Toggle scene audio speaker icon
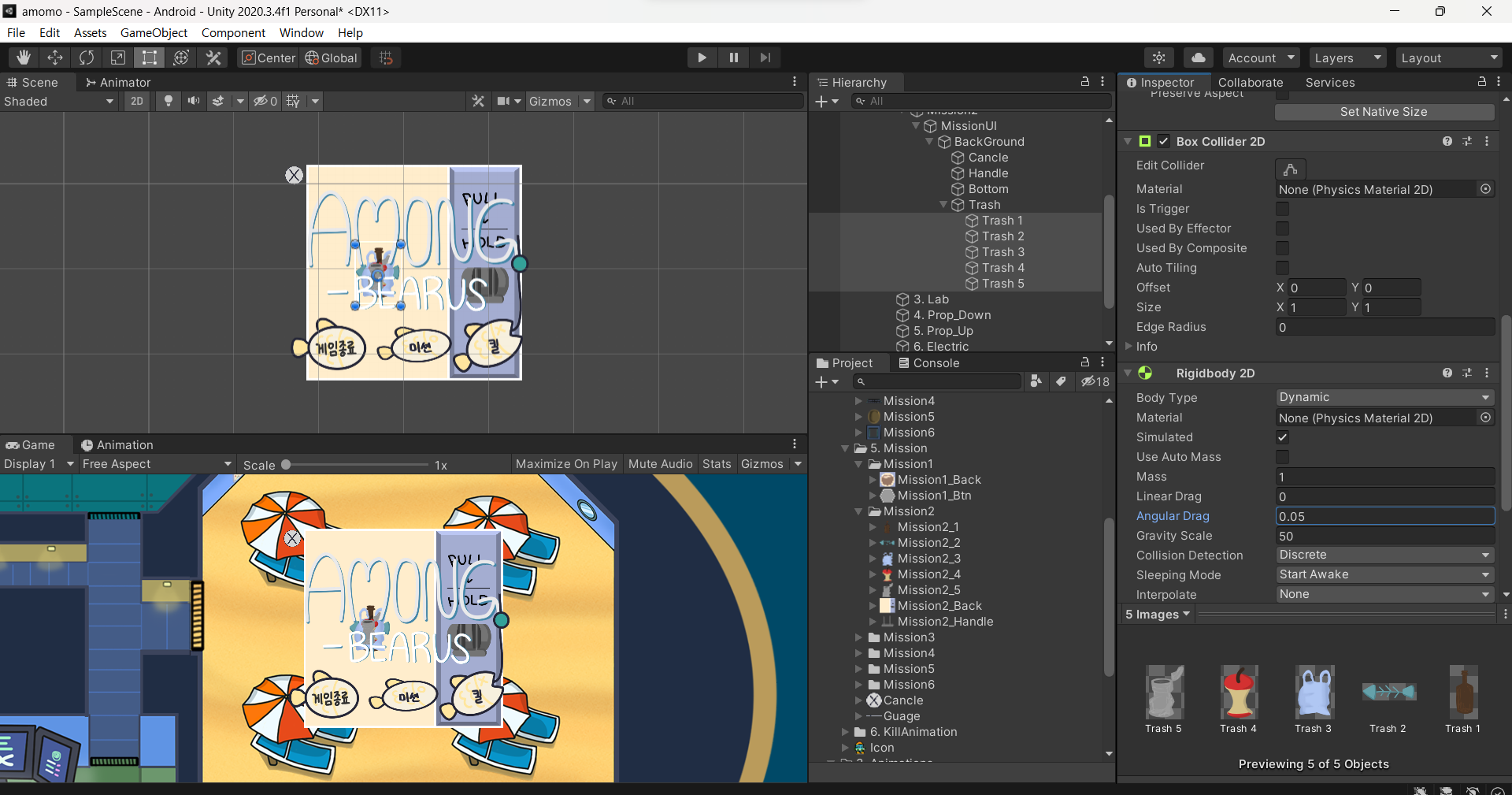The image size is (1512, 795). click(193, 101)
